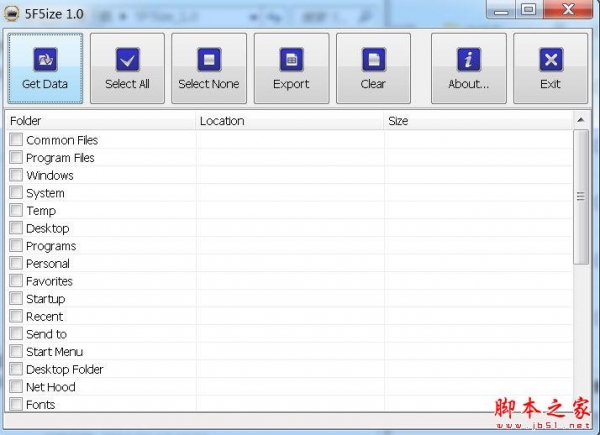The image size is (600, 435).
Task: Sort by the Location column header
Action: (290, 121)
